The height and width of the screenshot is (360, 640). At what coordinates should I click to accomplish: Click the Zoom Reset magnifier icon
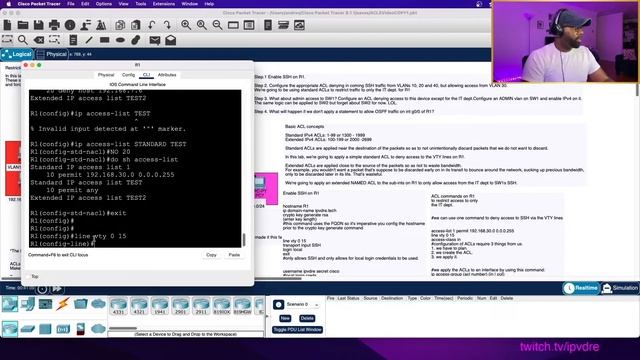[202, 25]
